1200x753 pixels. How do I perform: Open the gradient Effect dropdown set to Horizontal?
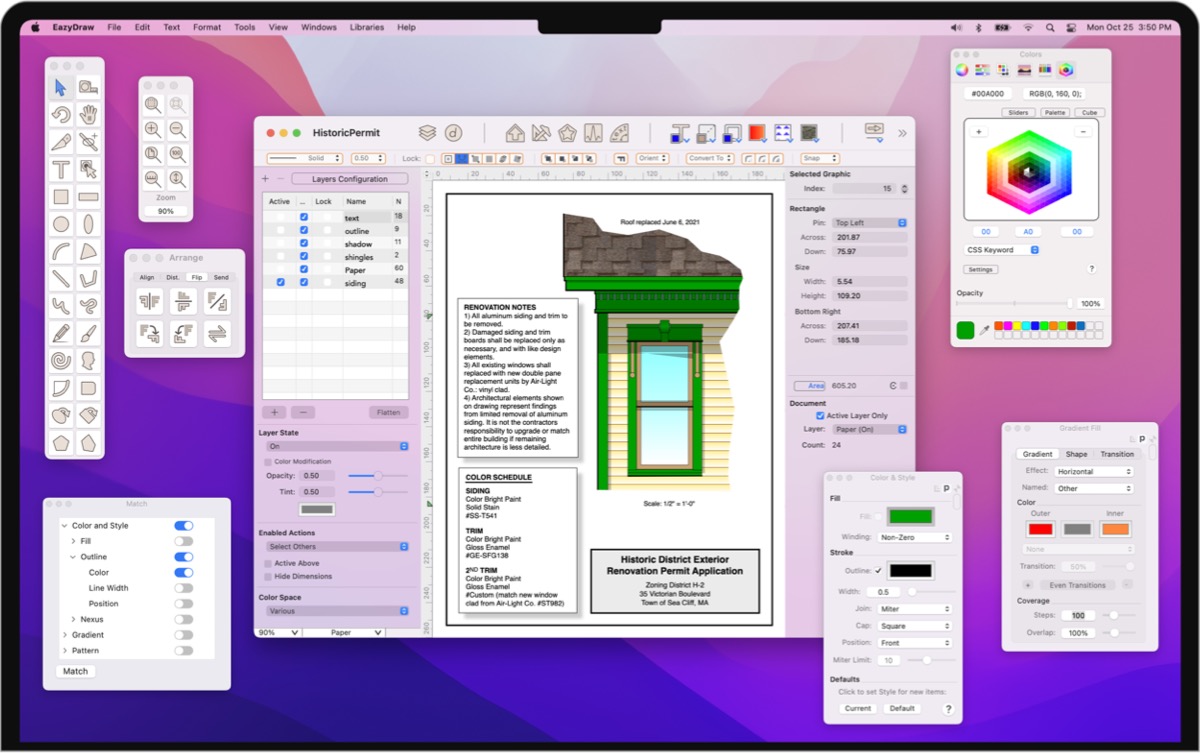(1094, 471)
